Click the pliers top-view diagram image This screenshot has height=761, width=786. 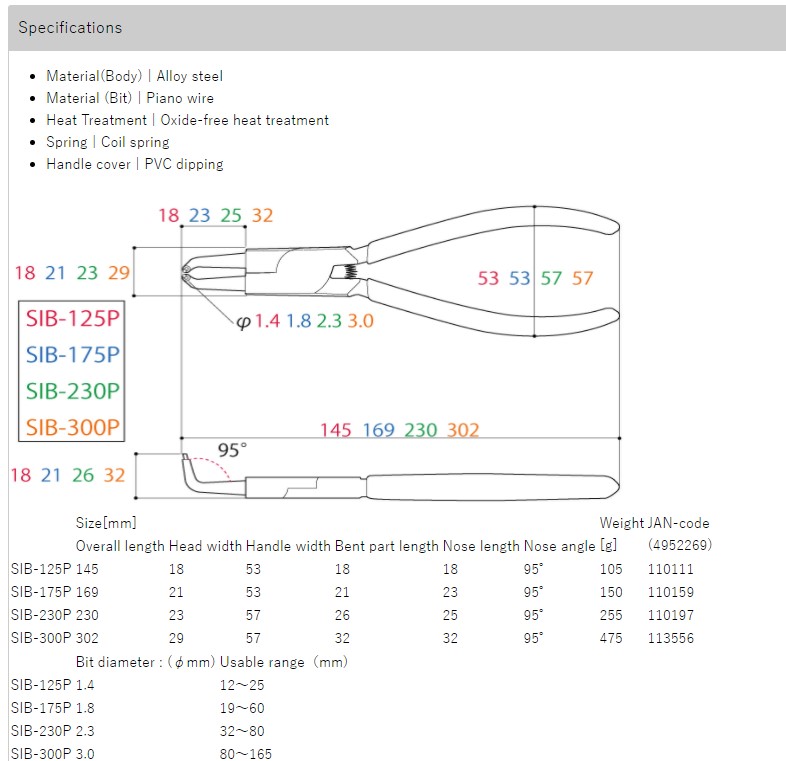[x=400, y=271]
